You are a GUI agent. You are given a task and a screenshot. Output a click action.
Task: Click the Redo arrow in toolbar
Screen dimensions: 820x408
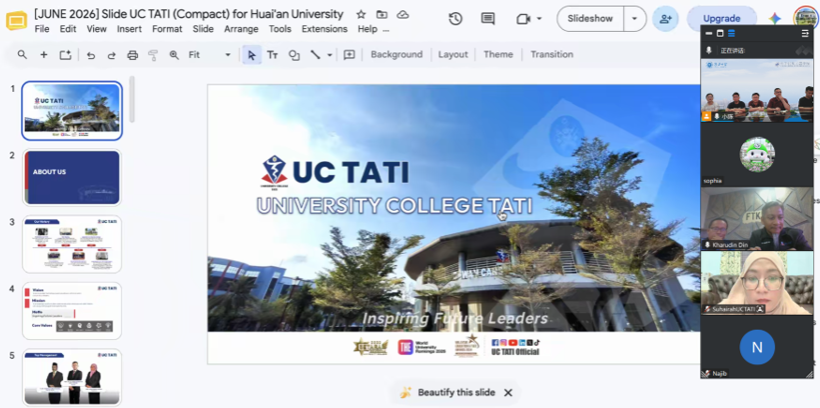pyautogui.click(x=111, y=55)
